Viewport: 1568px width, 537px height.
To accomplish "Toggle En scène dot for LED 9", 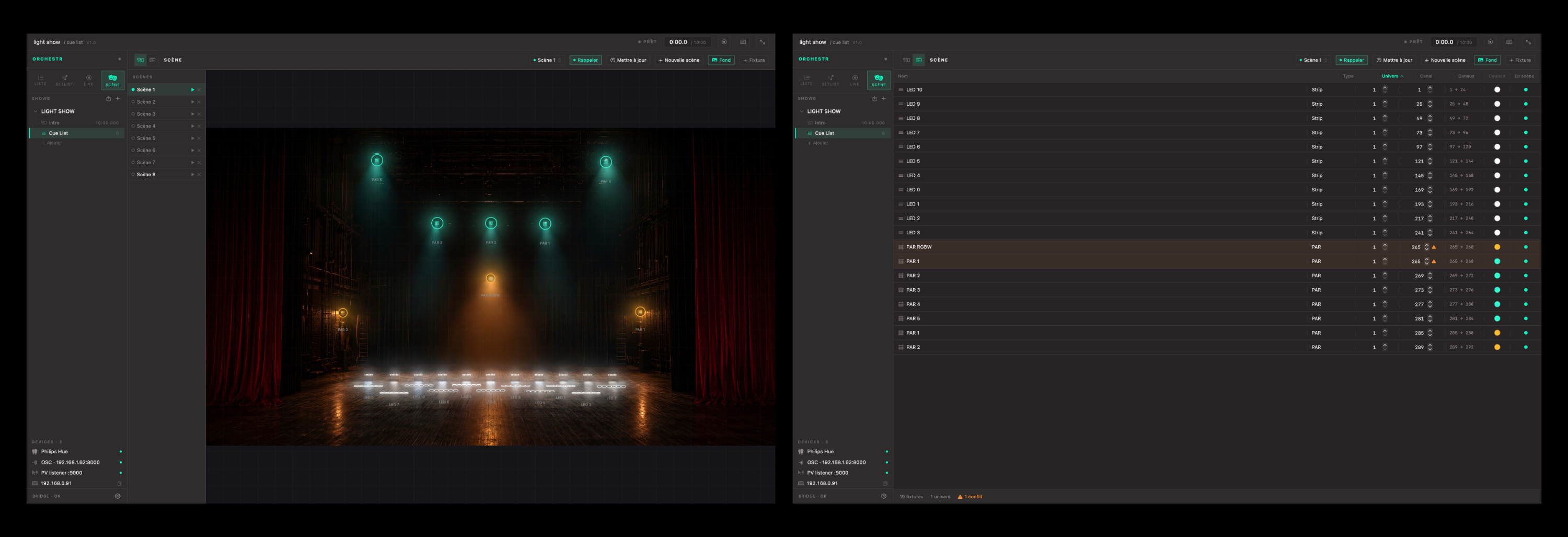I will pos(1525,104).
